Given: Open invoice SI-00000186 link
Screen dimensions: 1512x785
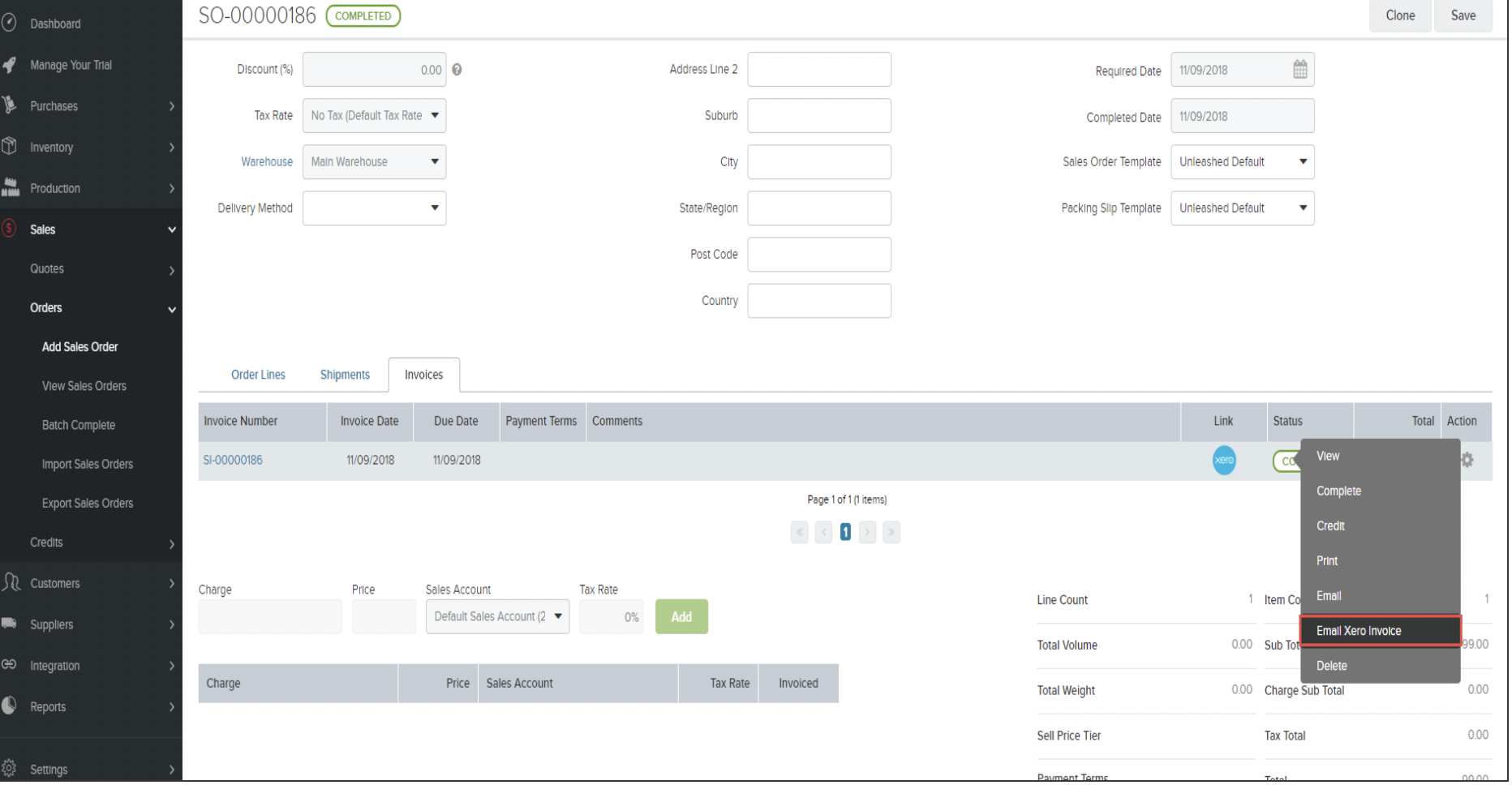Looking at the screenshot, I should (x=233, y=459).
